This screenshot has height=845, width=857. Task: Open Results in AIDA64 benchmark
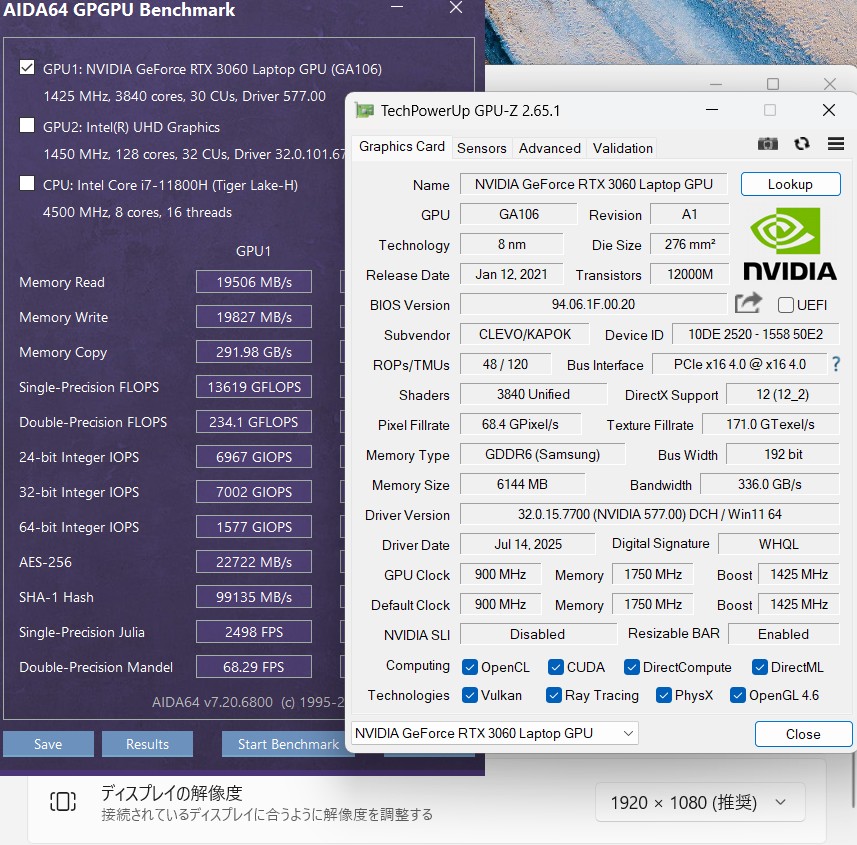pos(148,744)
